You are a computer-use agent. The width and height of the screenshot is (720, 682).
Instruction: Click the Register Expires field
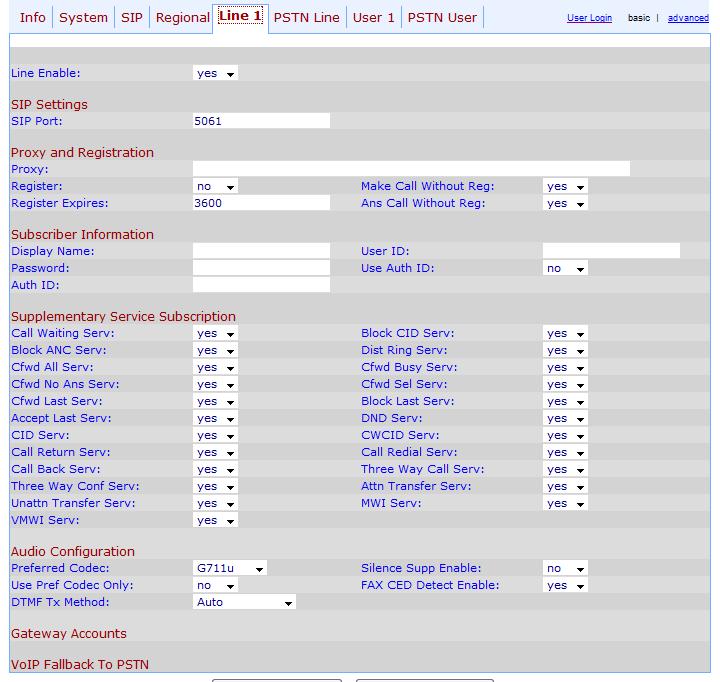(x=261, y=203)
